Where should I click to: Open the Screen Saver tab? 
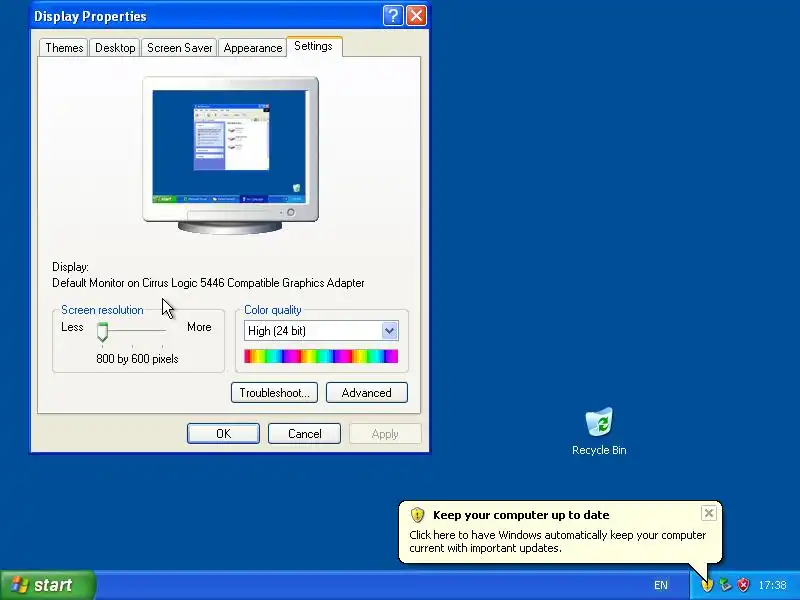[180, 48]
